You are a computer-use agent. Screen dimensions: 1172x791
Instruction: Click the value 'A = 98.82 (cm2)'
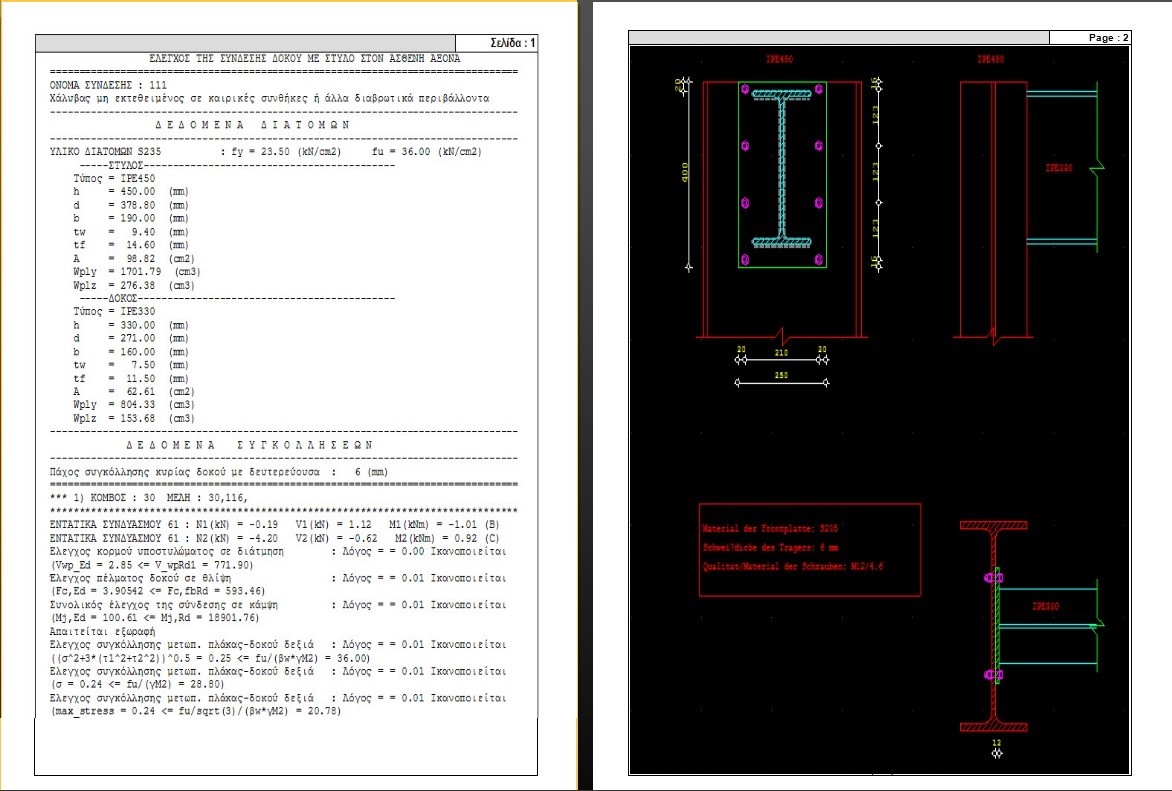[134, 259]
